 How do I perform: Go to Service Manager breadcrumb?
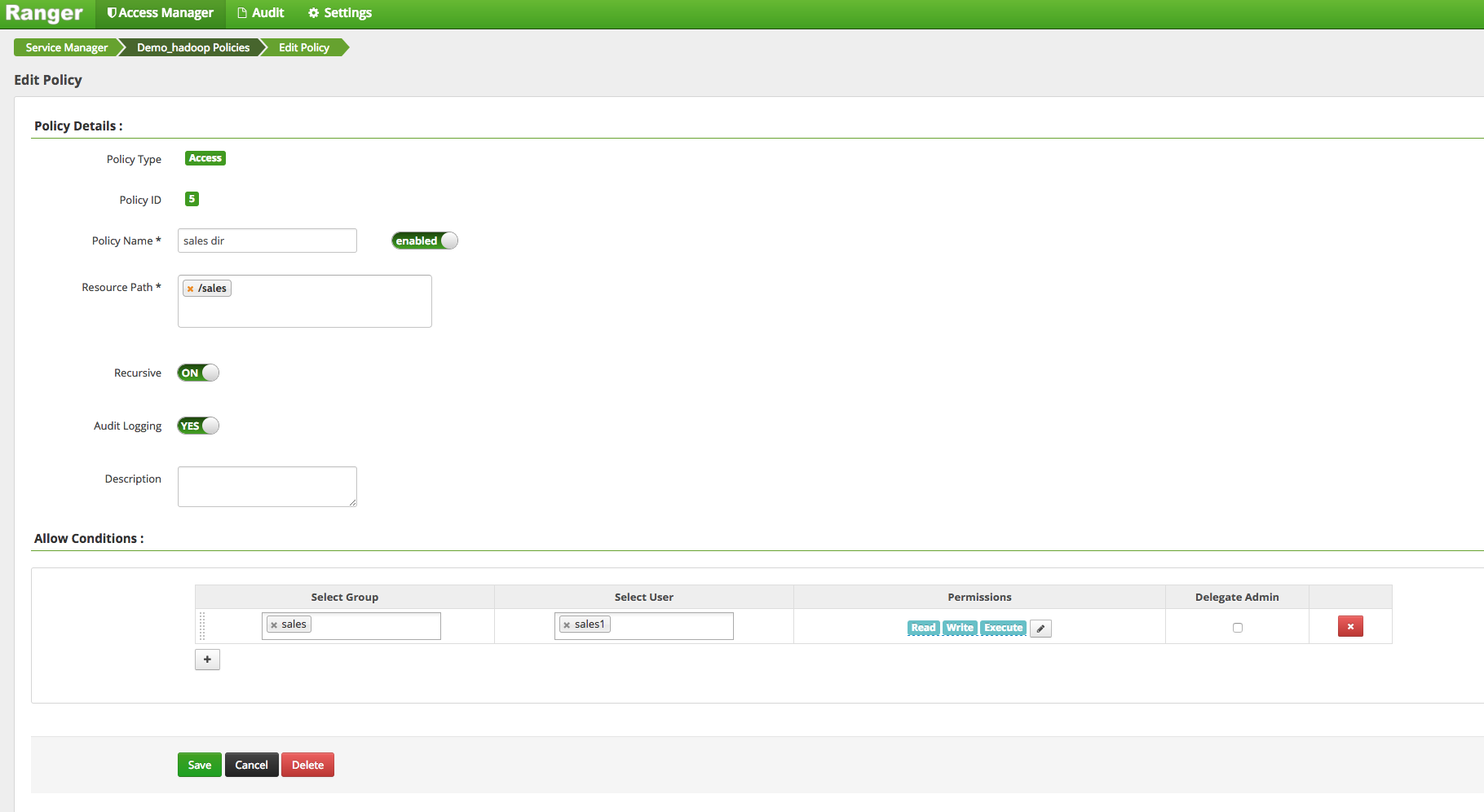coord(66,47)
